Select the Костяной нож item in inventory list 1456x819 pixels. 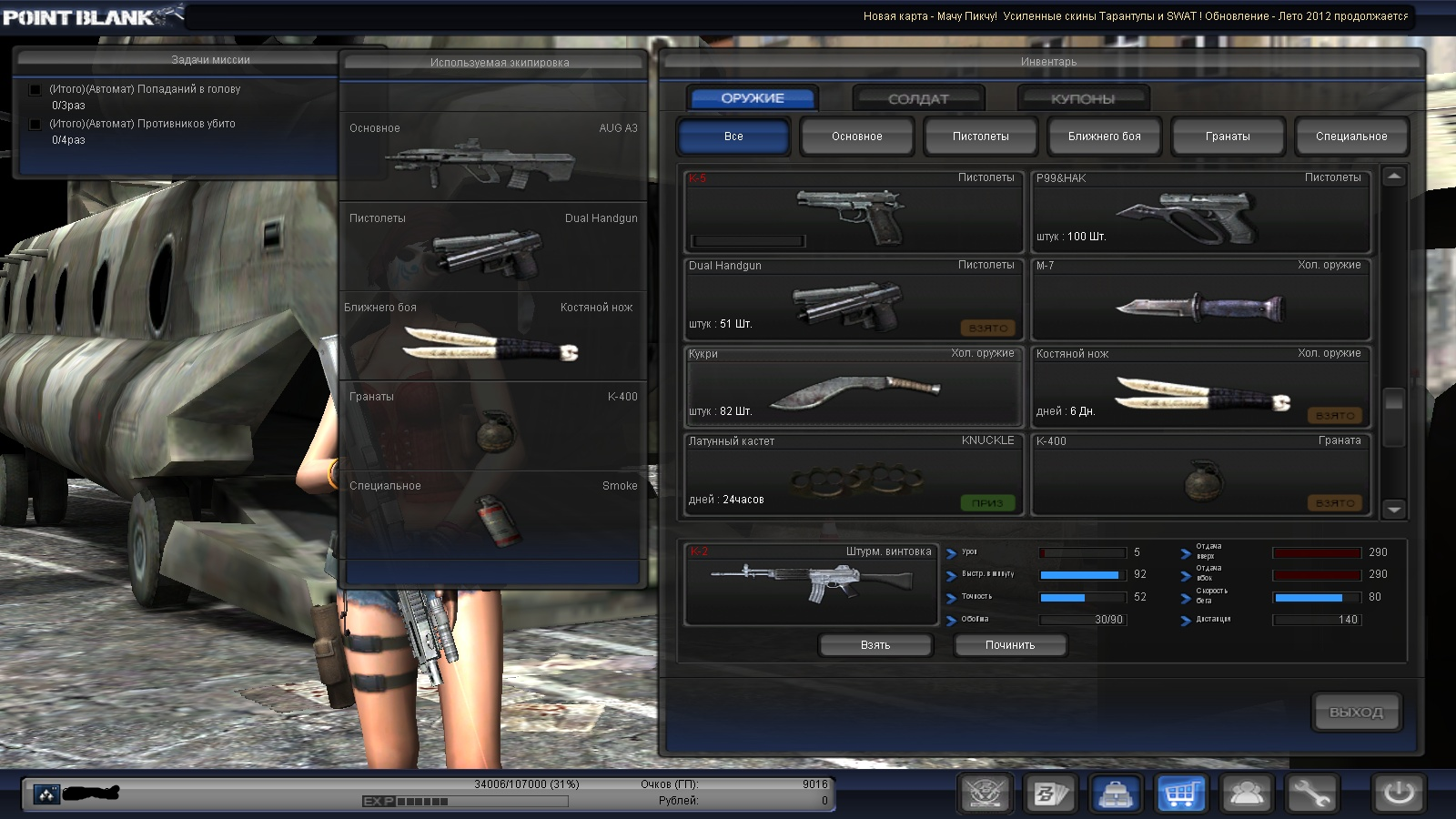tap(1201, 387)
